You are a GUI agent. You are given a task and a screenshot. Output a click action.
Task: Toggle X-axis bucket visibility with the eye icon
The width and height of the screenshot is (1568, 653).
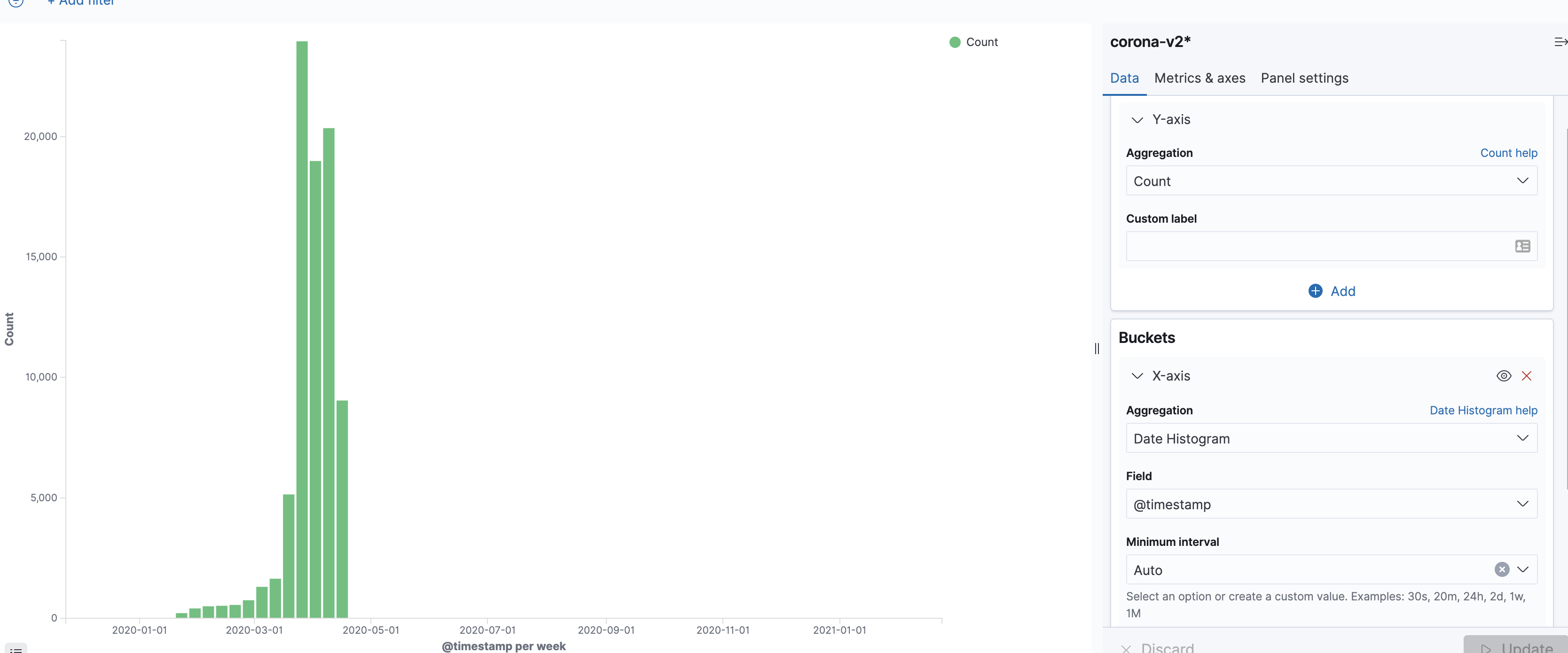point(1504,375)
